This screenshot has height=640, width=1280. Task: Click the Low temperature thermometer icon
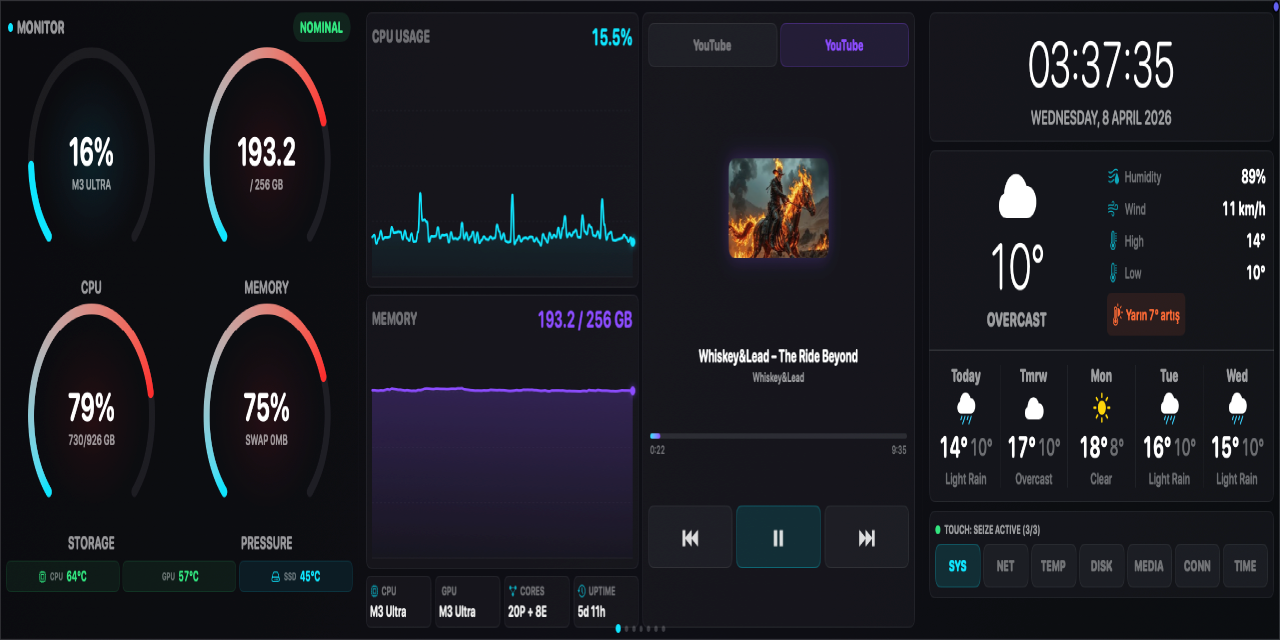pos(1113,273)
